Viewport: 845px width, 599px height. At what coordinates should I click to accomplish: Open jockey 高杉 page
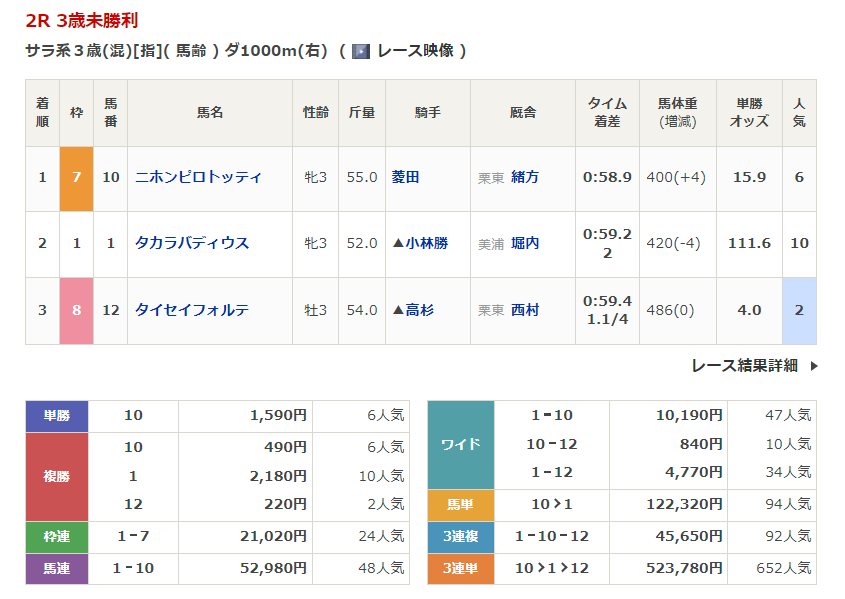420,310
